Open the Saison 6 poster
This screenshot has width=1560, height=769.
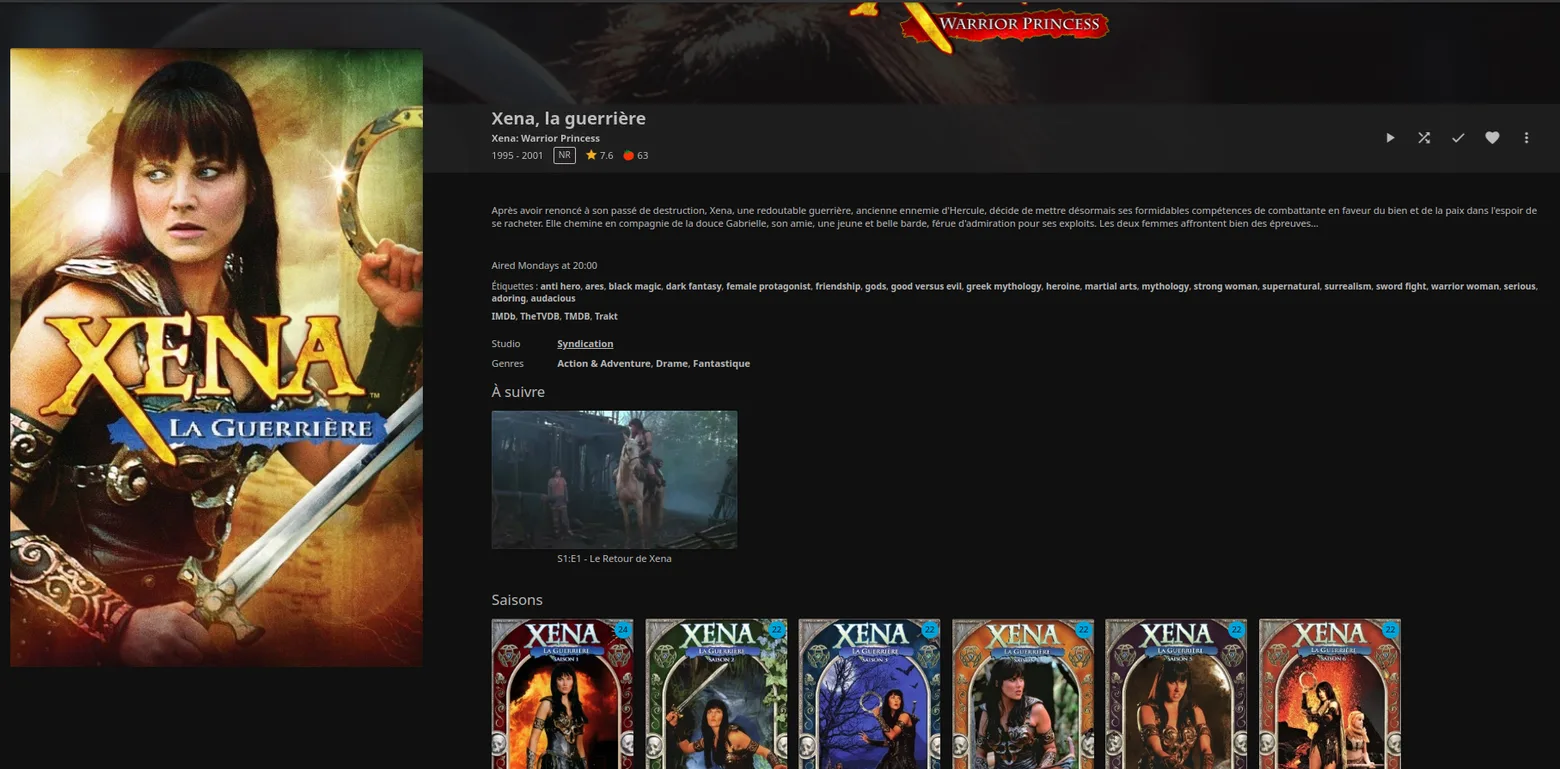coord(1330,694)
